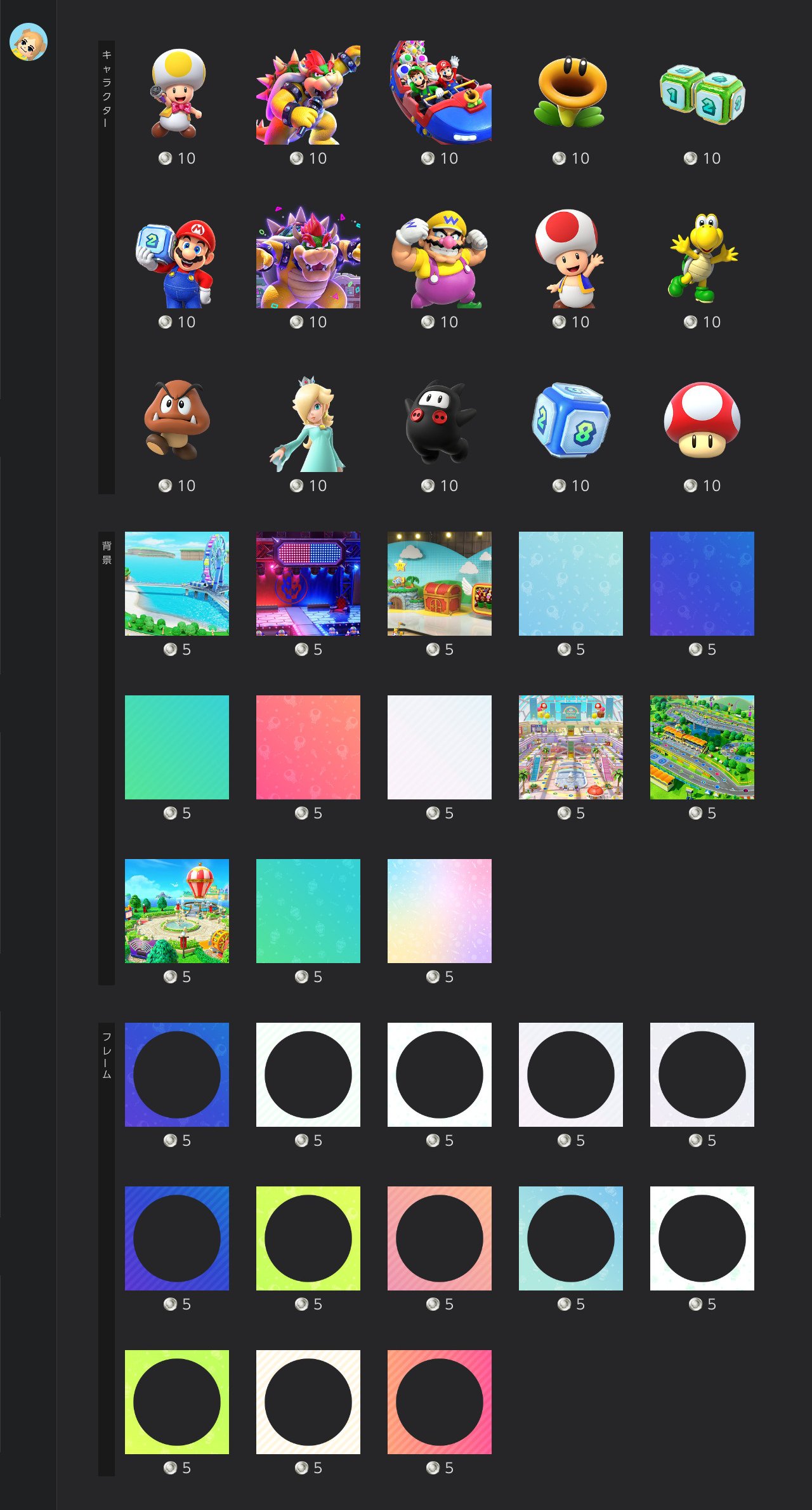The width and height of the screenshot is (812, 1510).
Task: Select the shopping mall board background
Action: [x=571, y=747]
